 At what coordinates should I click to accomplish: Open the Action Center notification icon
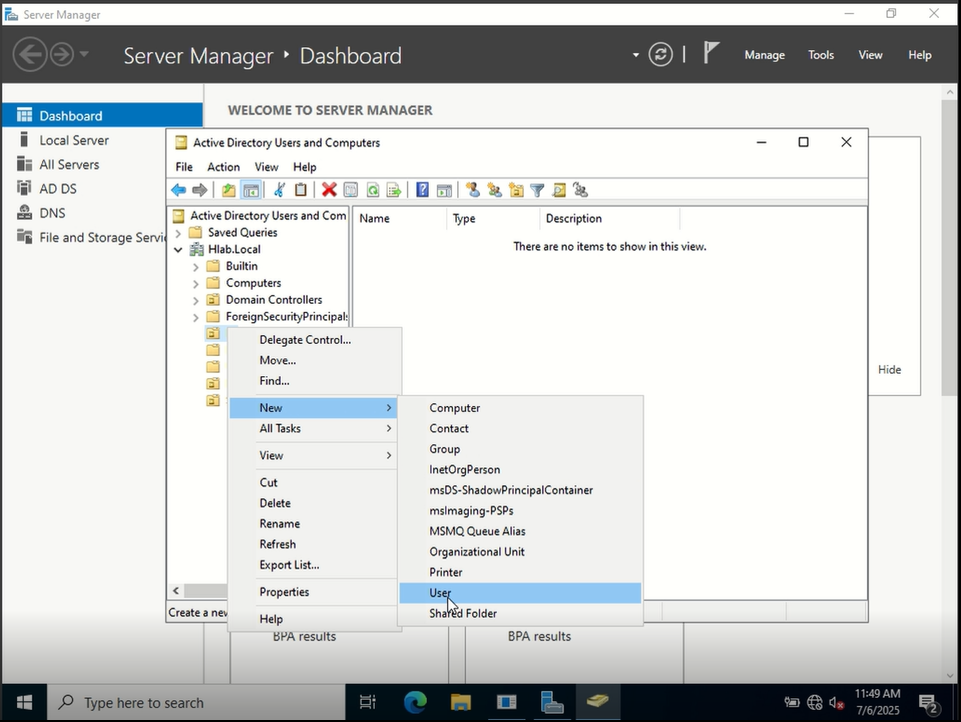pyautogui.click(x=930, y=704)
